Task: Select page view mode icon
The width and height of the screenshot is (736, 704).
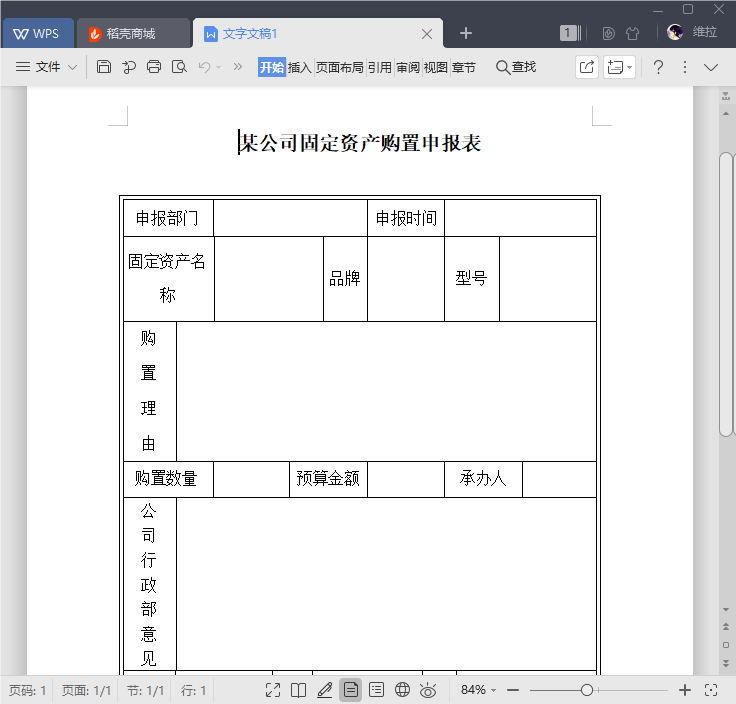Action: click(x=351, y=690)
